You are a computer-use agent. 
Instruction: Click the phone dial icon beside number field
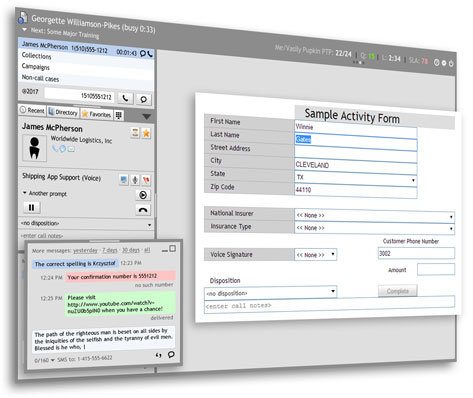(x=125, y=98)
